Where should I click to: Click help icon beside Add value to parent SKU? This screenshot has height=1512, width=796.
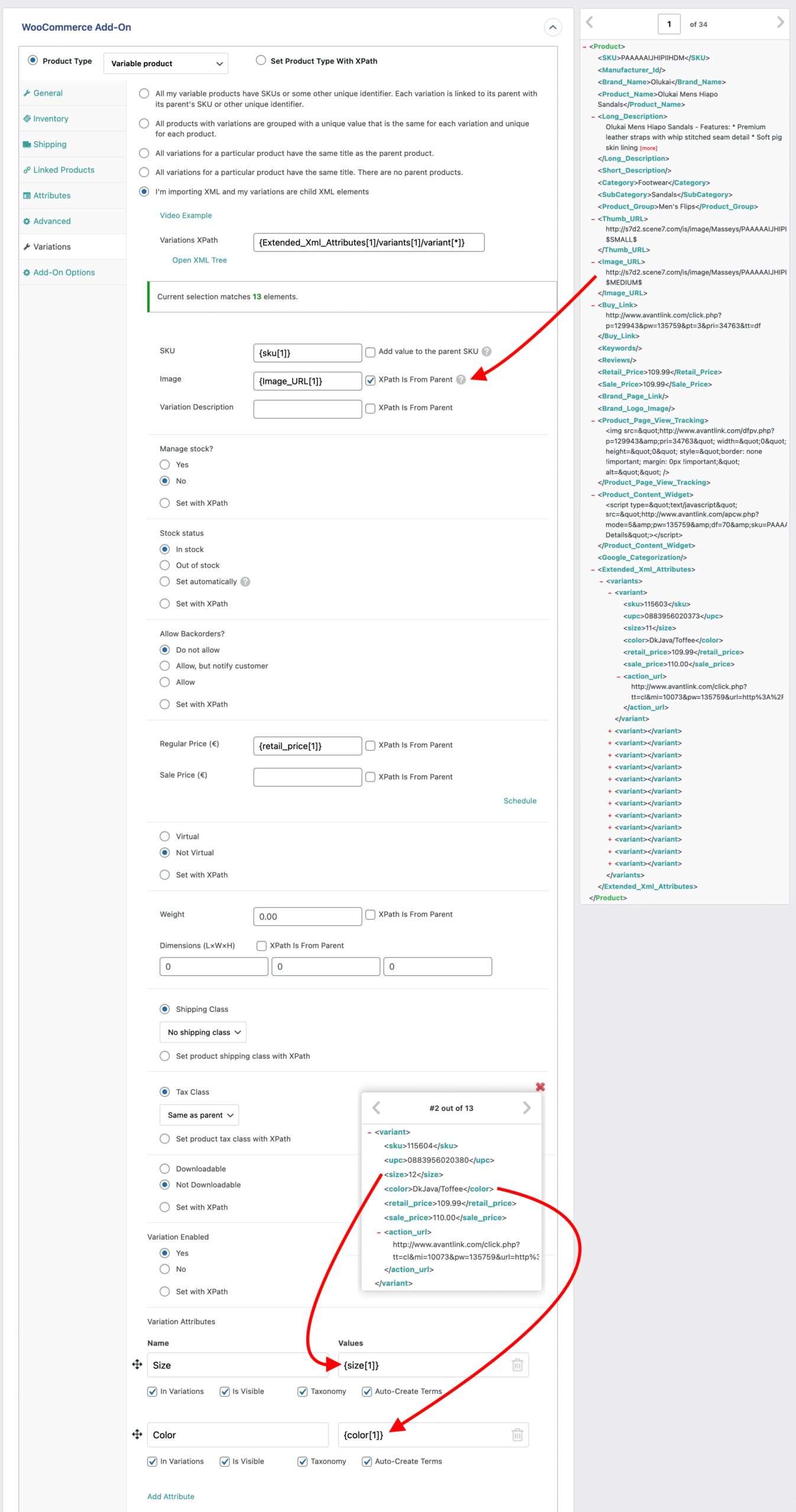point(486,351)
